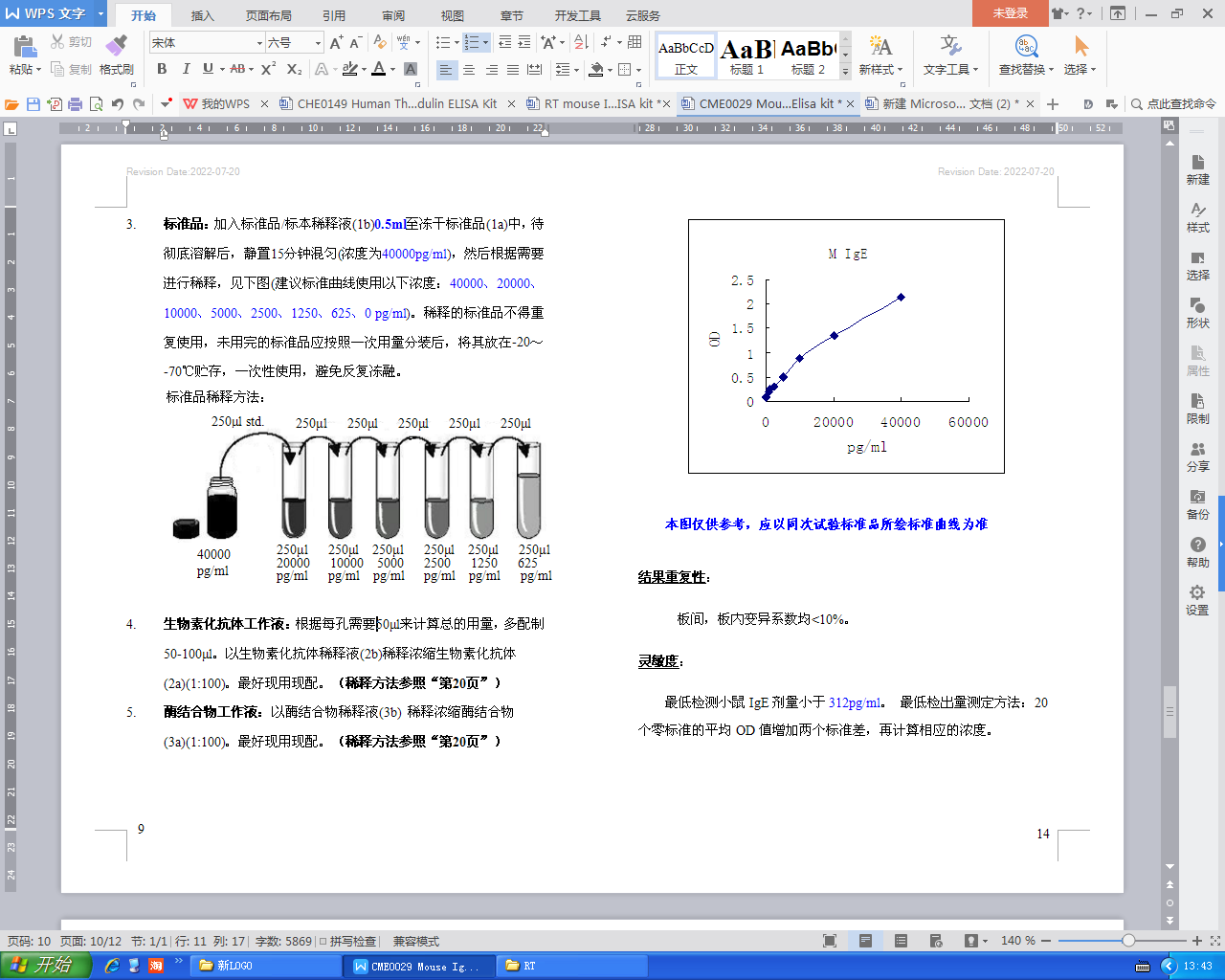Viewport: 1225px width, 980px height.
Task: Click the save icon in quick access toolbar
Action: point(33,104)
